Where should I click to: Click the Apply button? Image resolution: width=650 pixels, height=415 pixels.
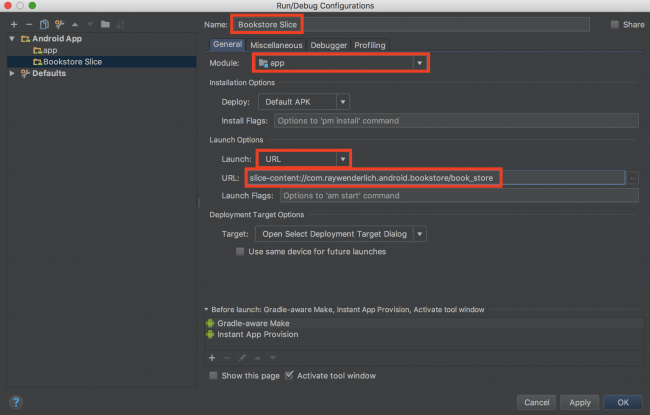tap(578, 402)
